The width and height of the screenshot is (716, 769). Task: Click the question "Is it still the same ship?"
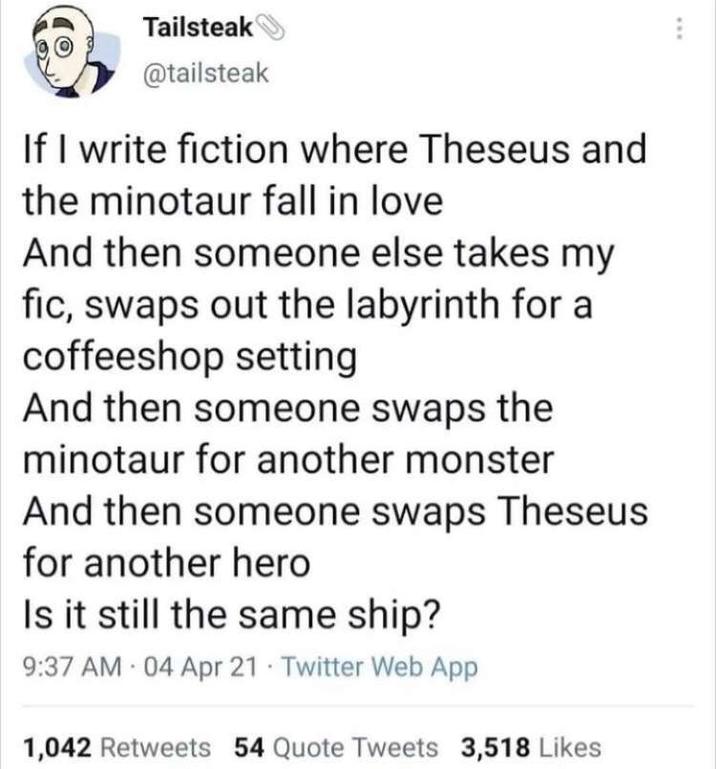[x=231, y=615]
